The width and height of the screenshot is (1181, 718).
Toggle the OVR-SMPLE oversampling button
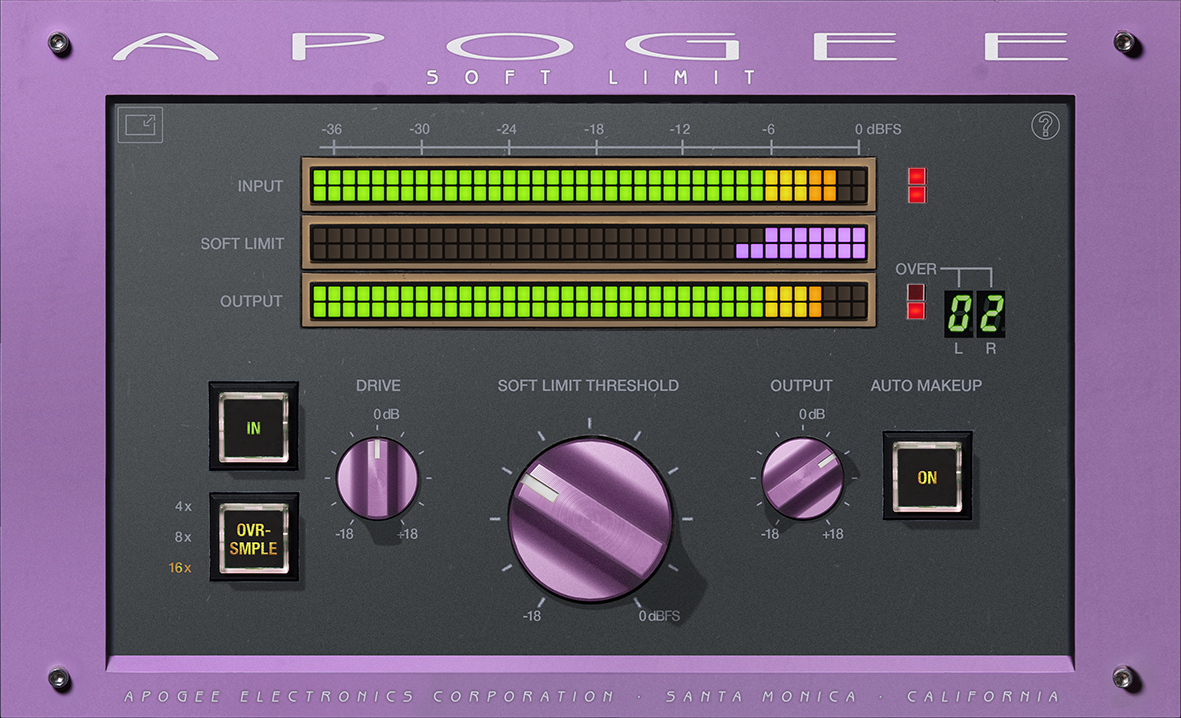pos(254,537)
